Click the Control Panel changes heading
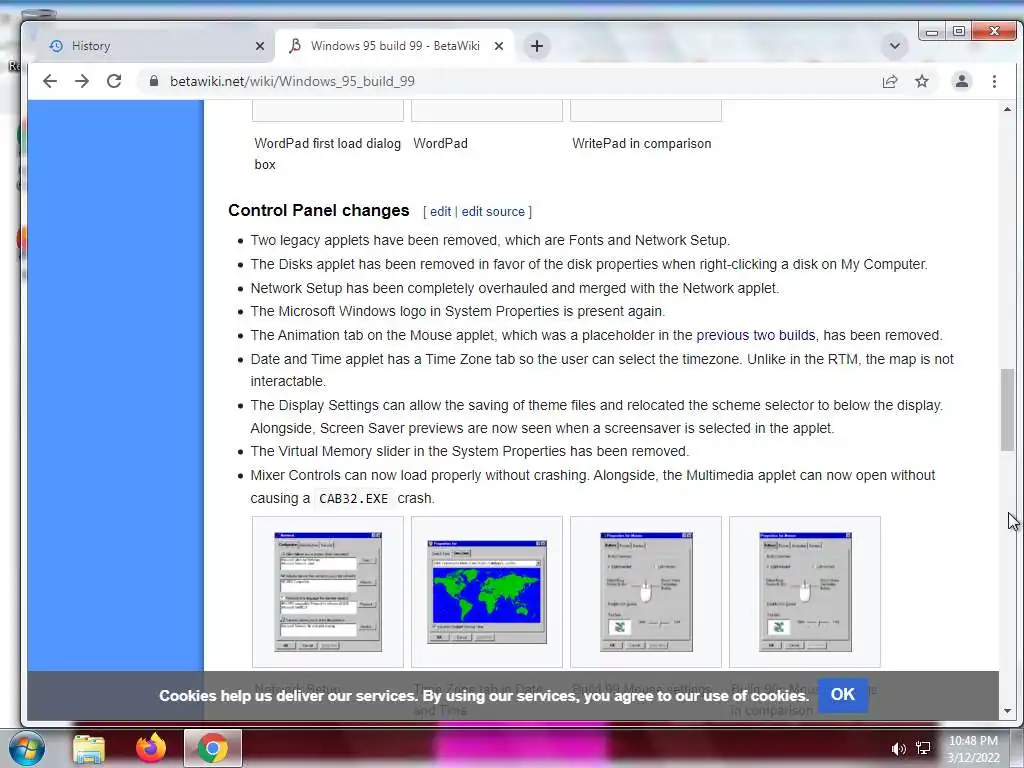Screen dimensions: 1024x768 [x=319, y=210]
